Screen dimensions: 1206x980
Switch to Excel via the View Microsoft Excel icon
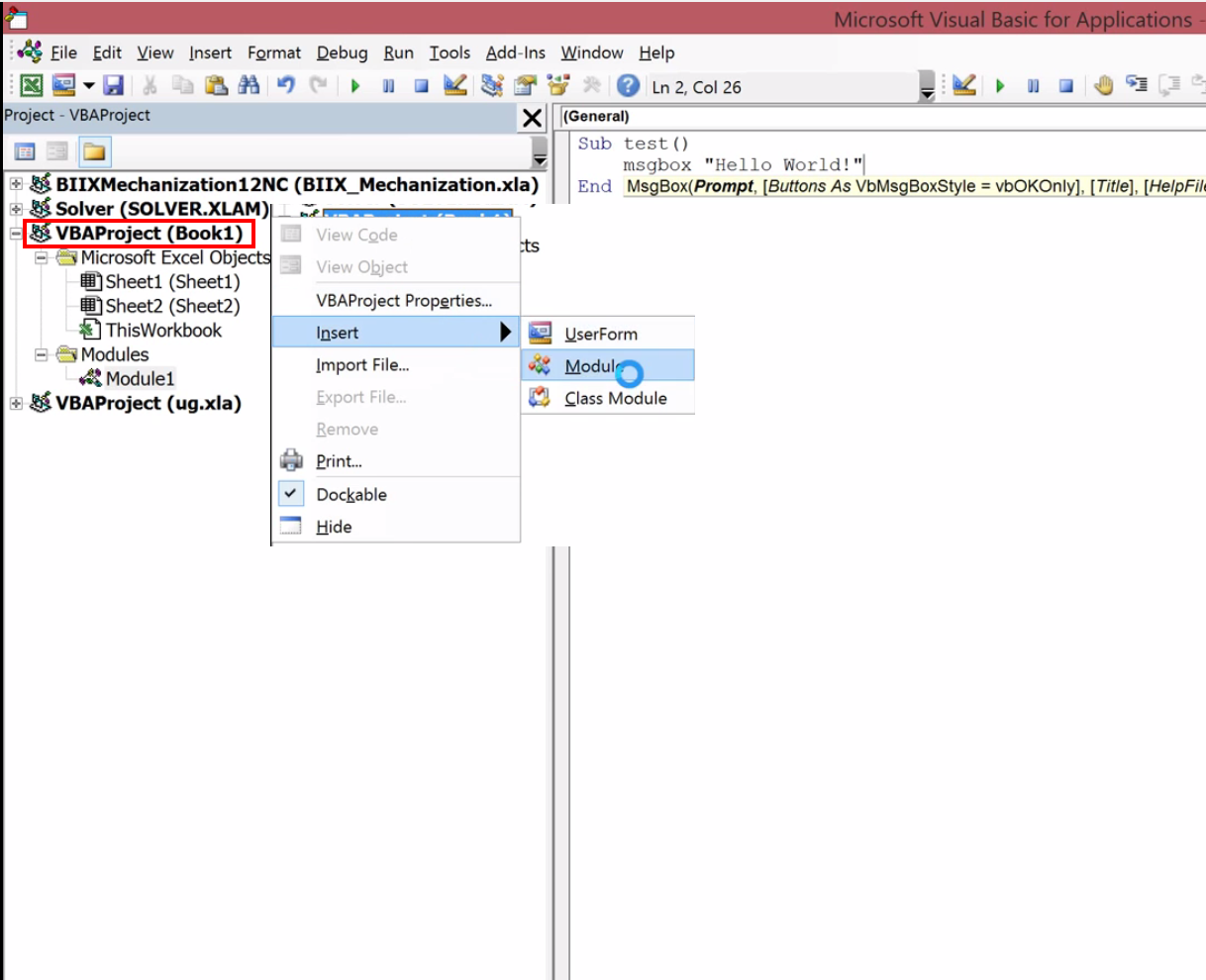coord(31,86)
